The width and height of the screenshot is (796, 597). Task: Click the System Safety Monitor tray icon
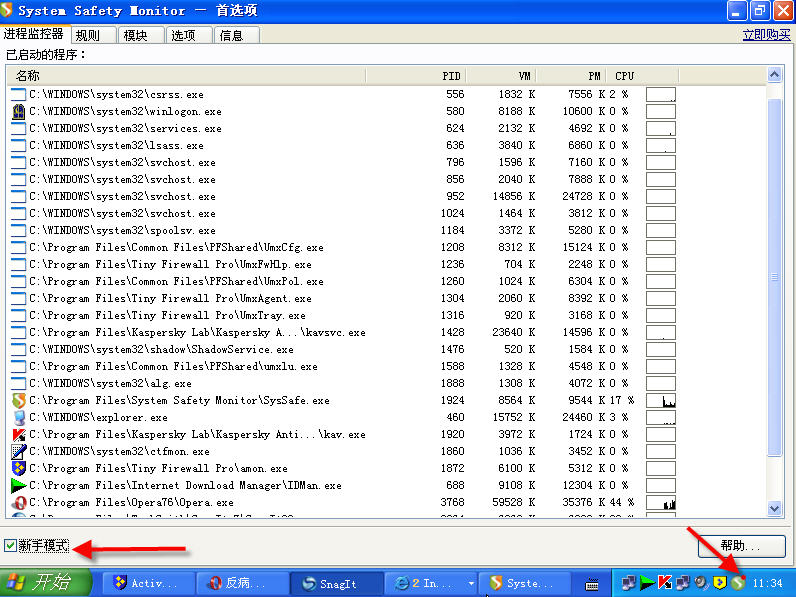click(738, 583)
